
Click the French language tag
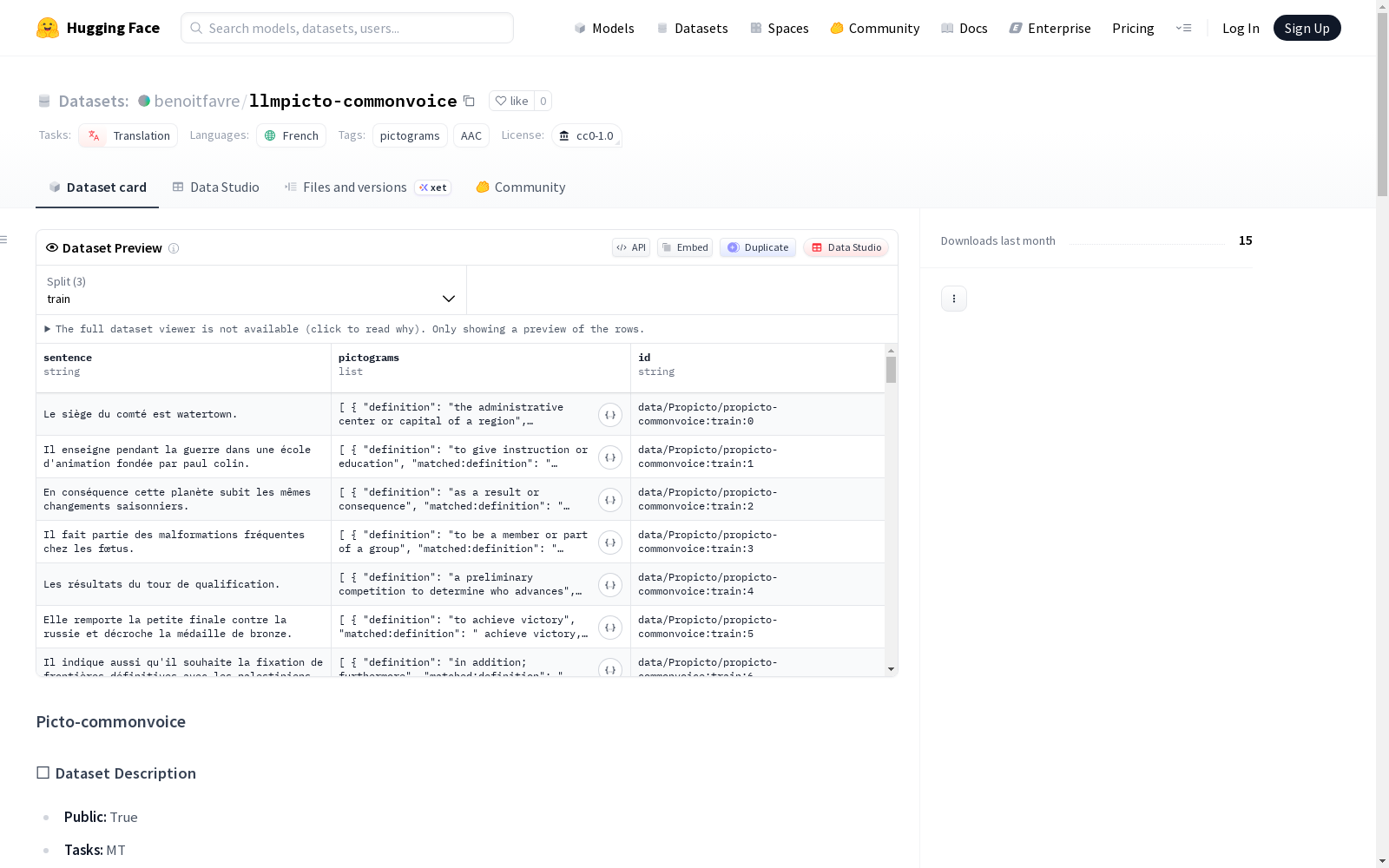291,135
